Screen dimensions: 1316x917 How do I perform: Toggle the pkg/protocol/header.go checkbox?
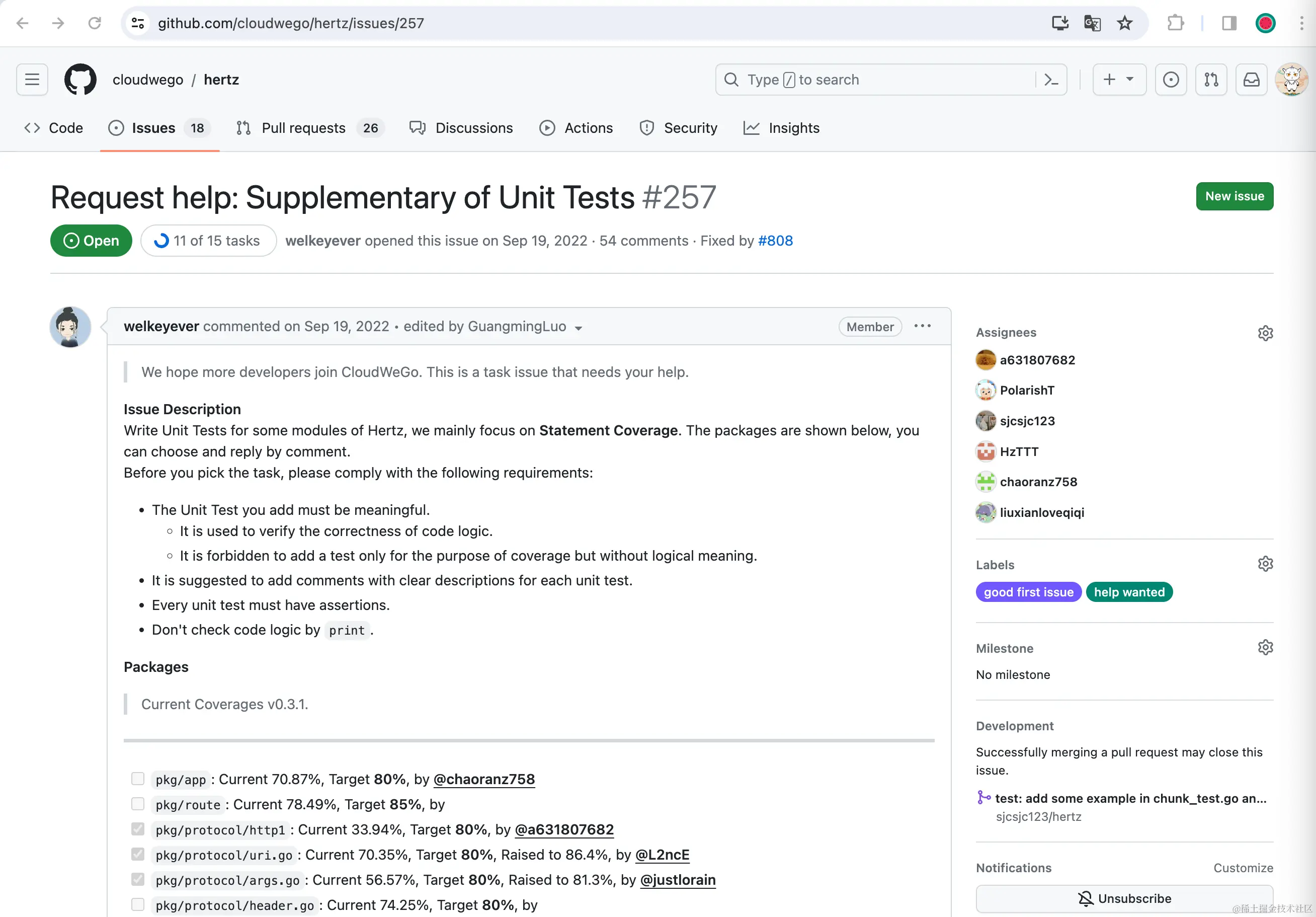pos(137,904)
